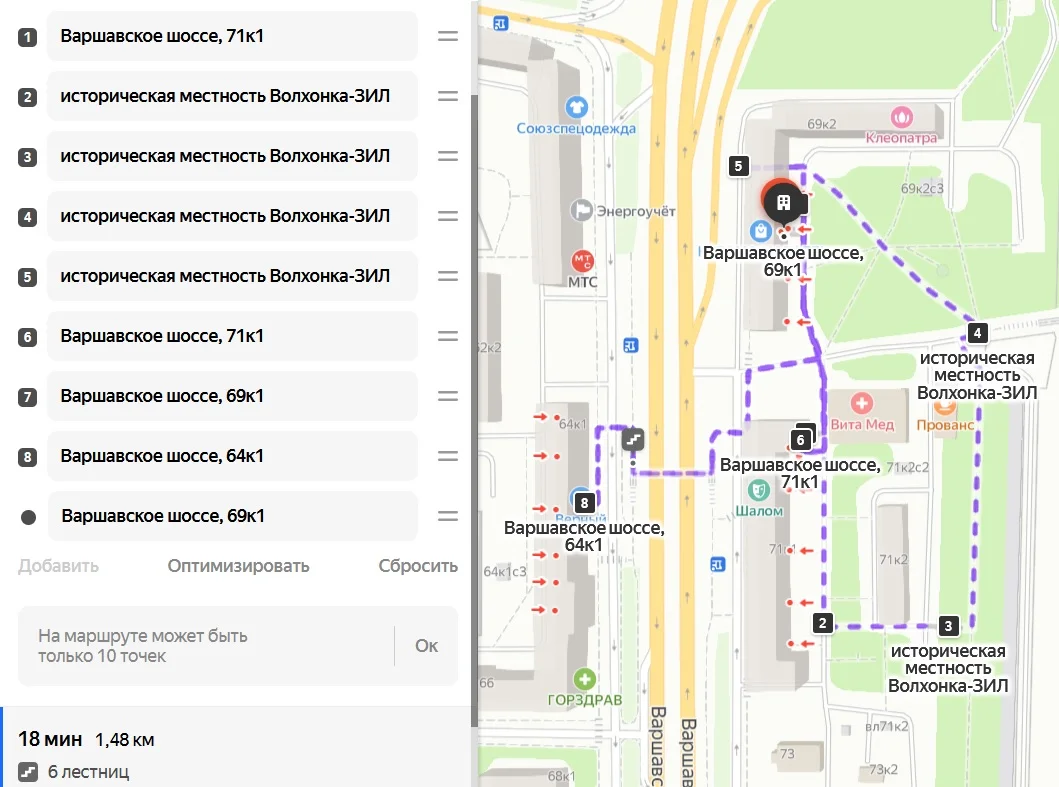Click the Добавить link
Viewport: 1059px width, 787px height.
click(59, 566)
